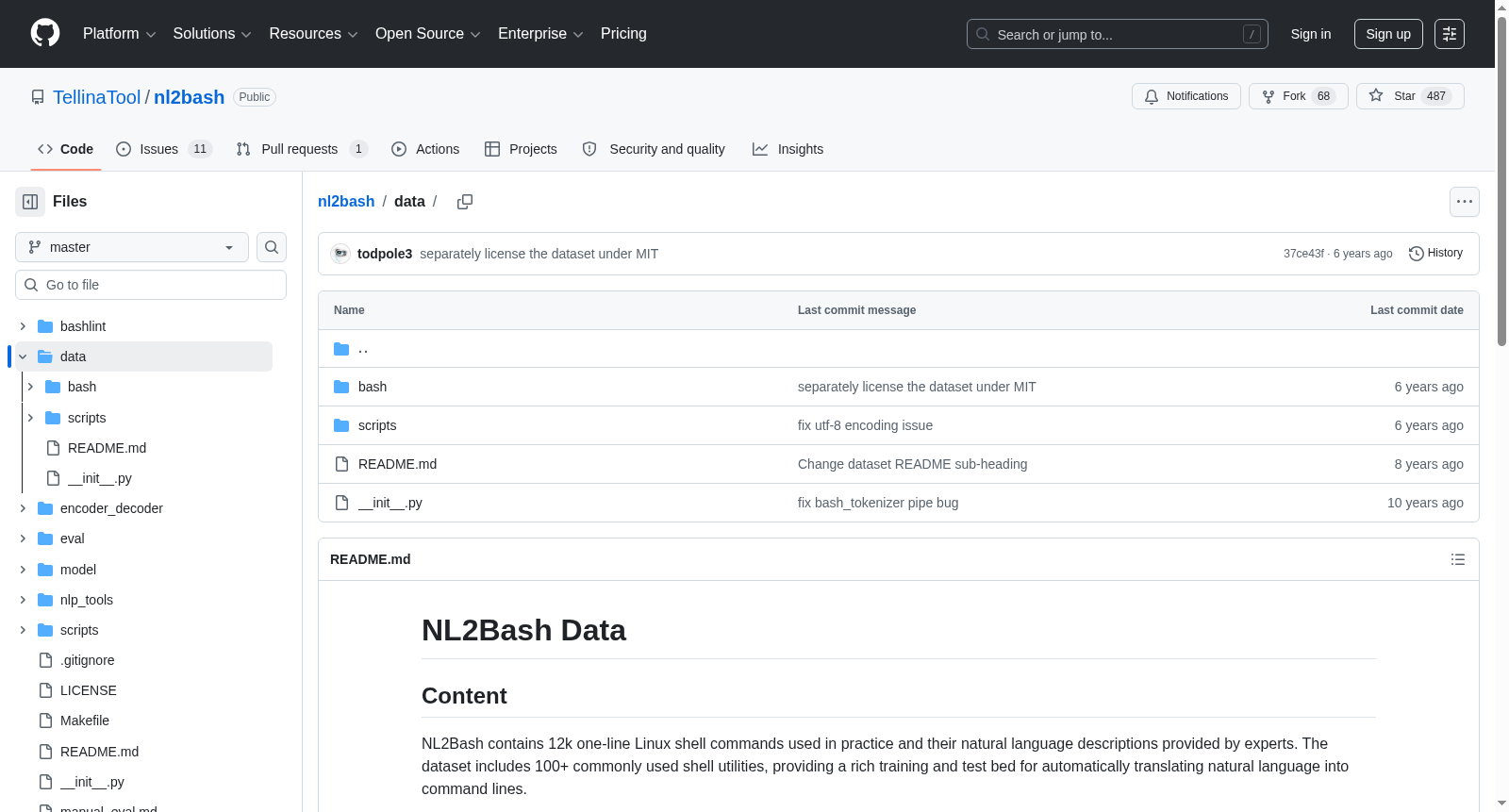The height and width of the screenshot is (812, 1509).
Task: Click the Notifications button
Action: (1186, 96)
